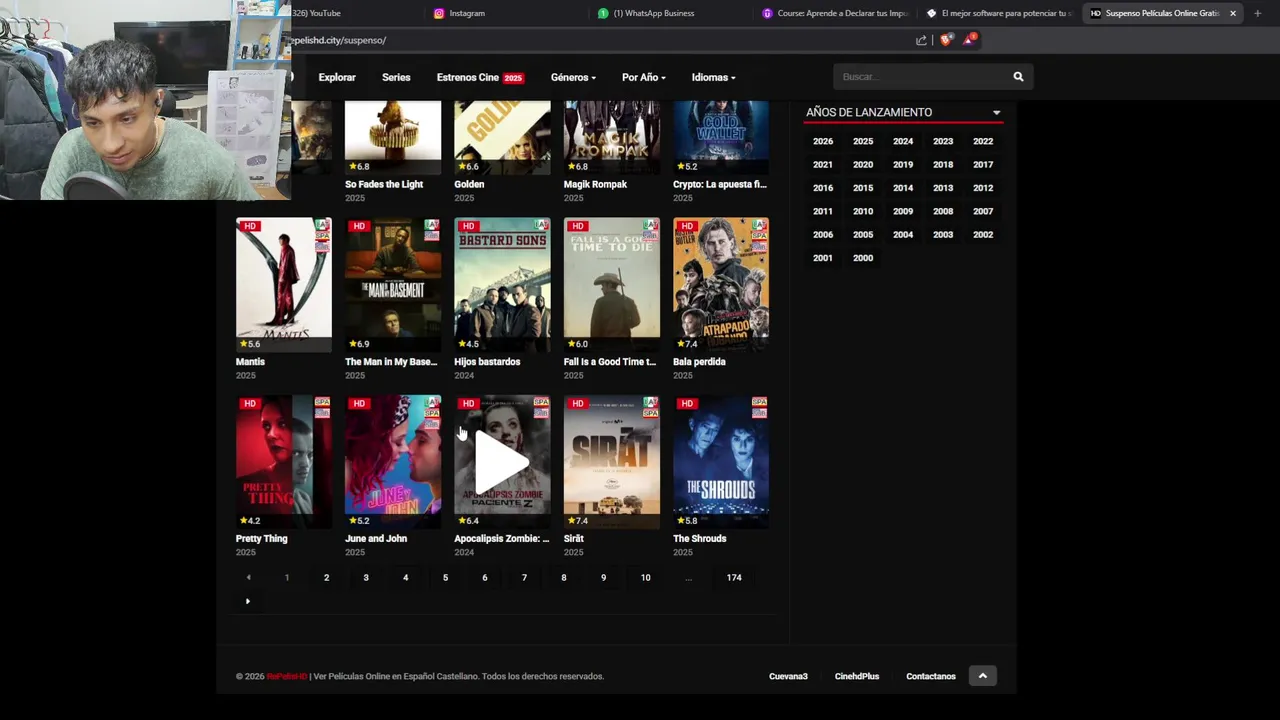Image resolution: width=1280 pixels, height=720 pixels.
Task: Filter by year 2000
Action: pyautogui.click(x=863, y=258)
